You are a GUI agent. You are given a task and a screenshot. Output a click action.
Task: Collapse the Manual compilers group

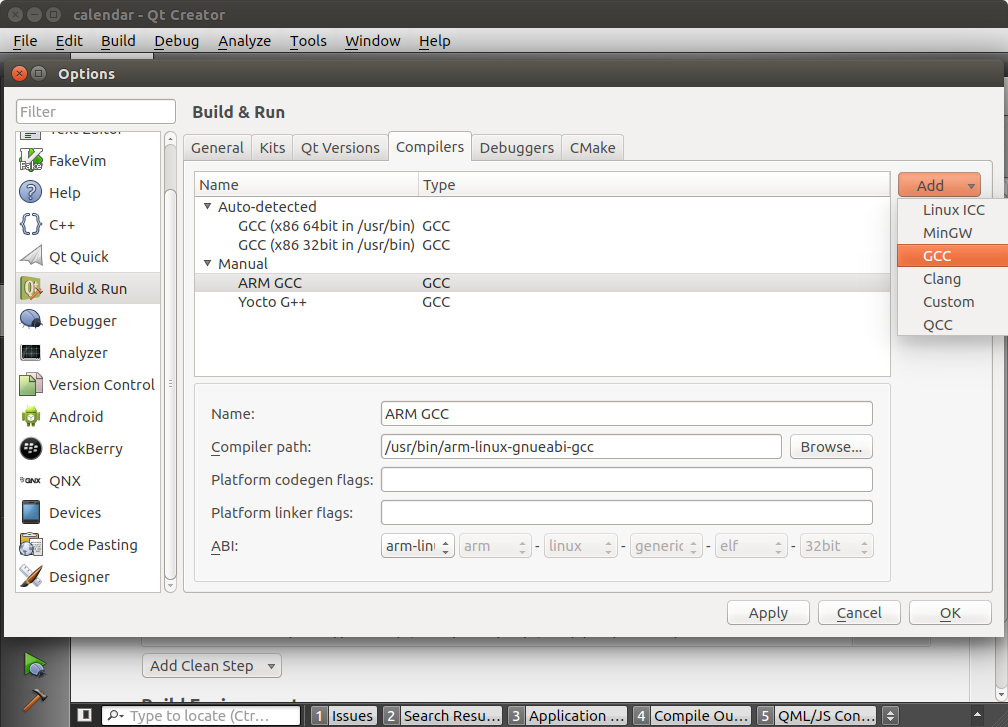click(207, 263)
